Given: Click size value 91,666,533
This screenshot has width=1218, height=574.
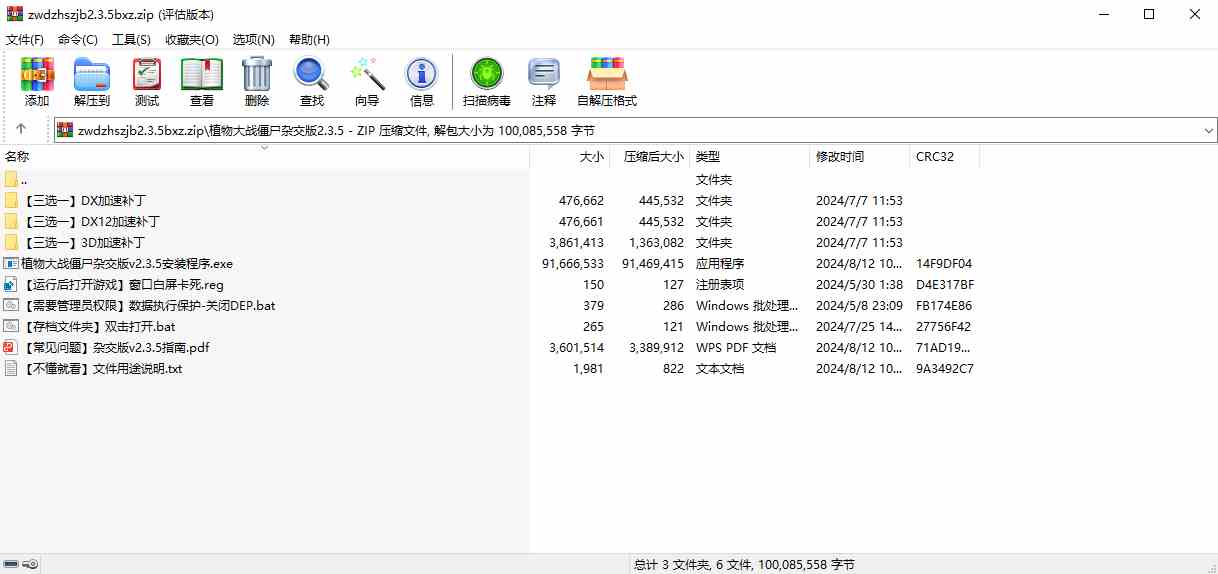Looking at the screenshot, I should point(573,264).
